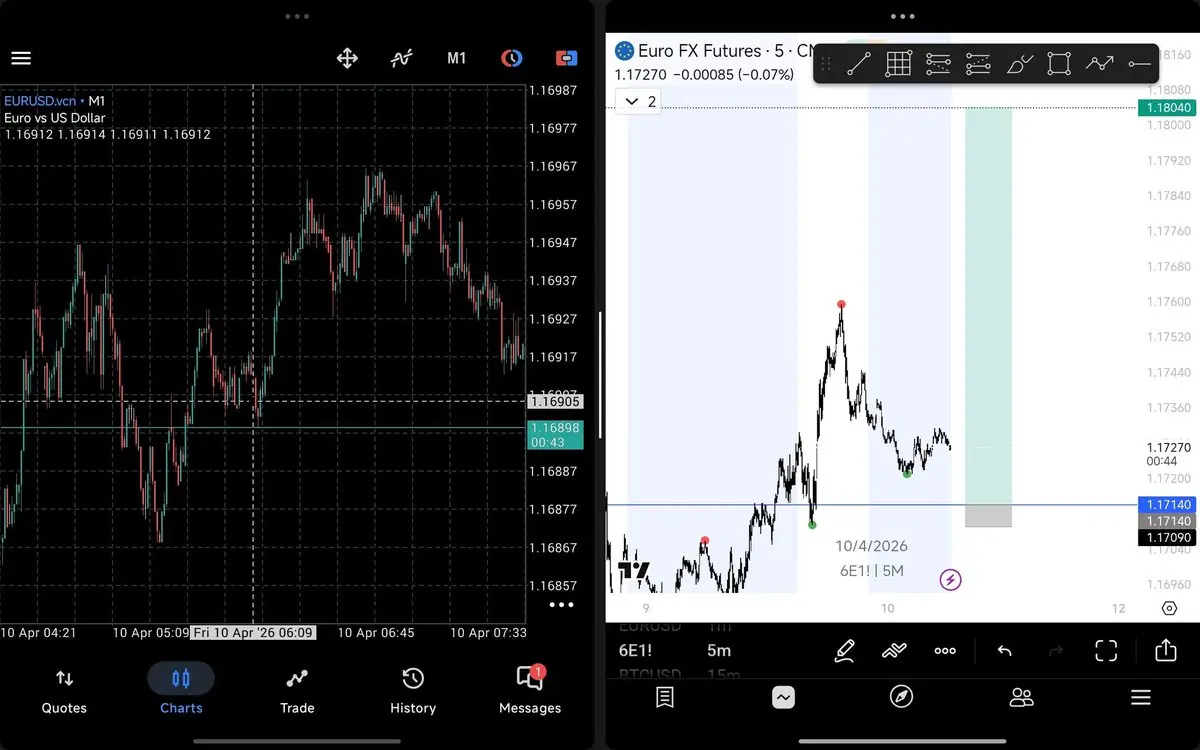
Task: Go to the Trade tab
Action: [297, 692]
